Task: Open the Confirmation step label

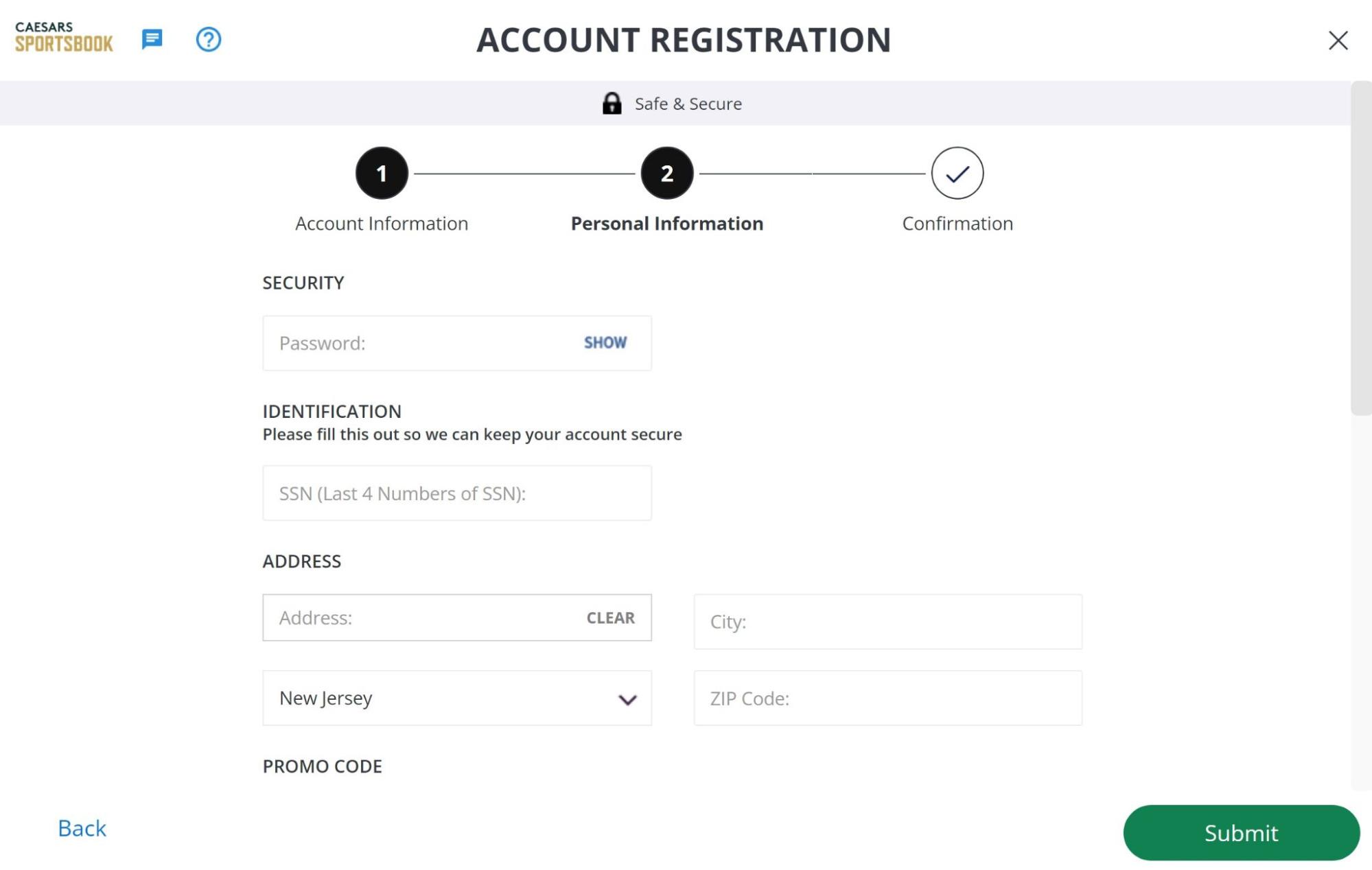Action: click(x=957, y=224)
